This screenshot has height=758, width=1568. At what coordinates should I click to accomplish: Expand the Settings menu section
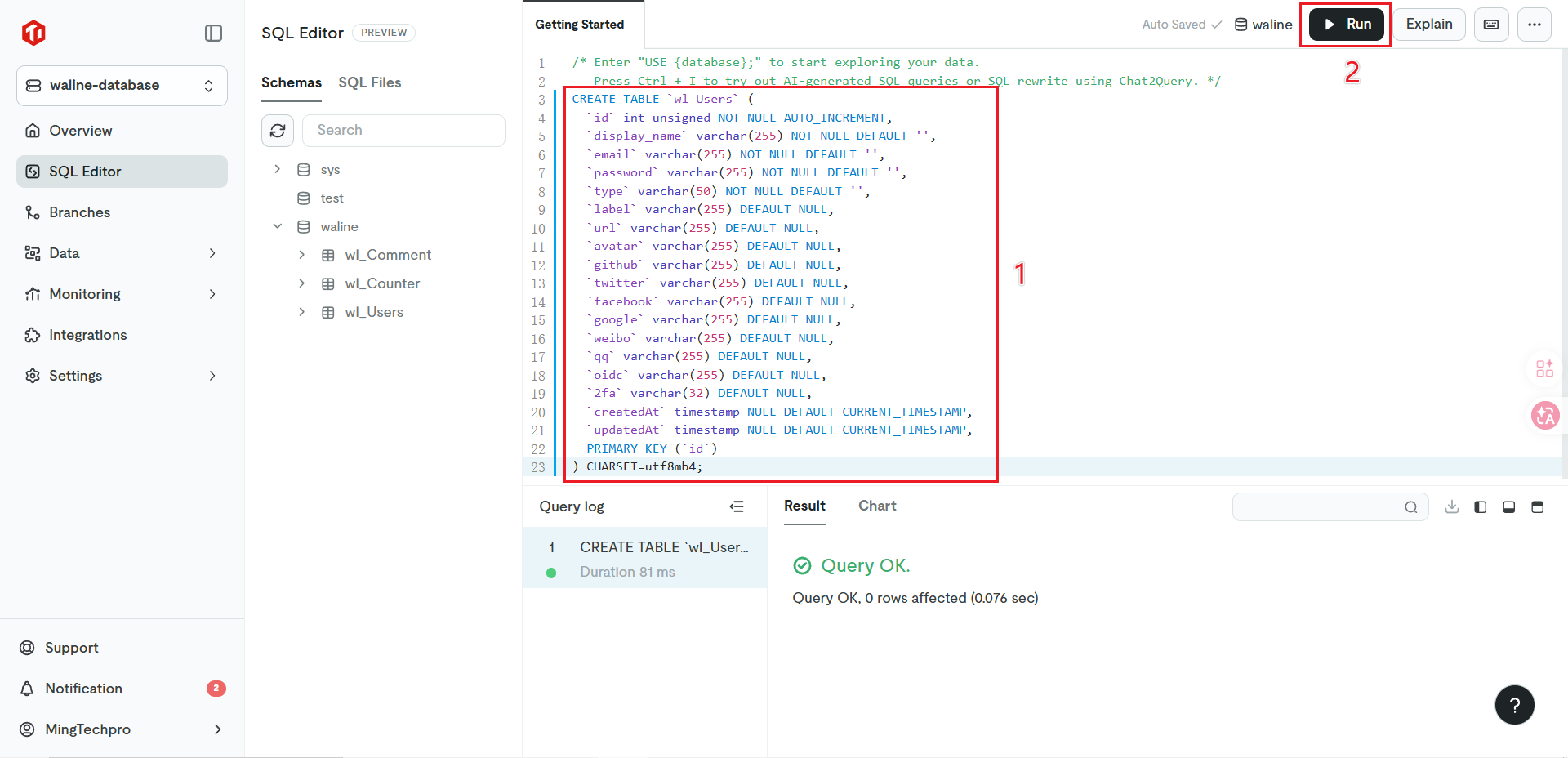coord(122,376)
